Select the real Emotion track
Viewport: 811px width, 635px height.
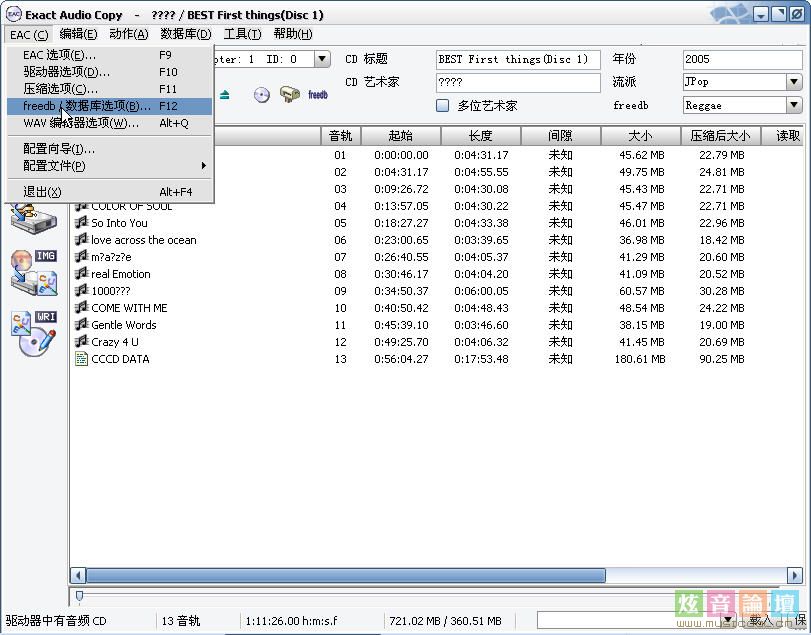[435, 274]
